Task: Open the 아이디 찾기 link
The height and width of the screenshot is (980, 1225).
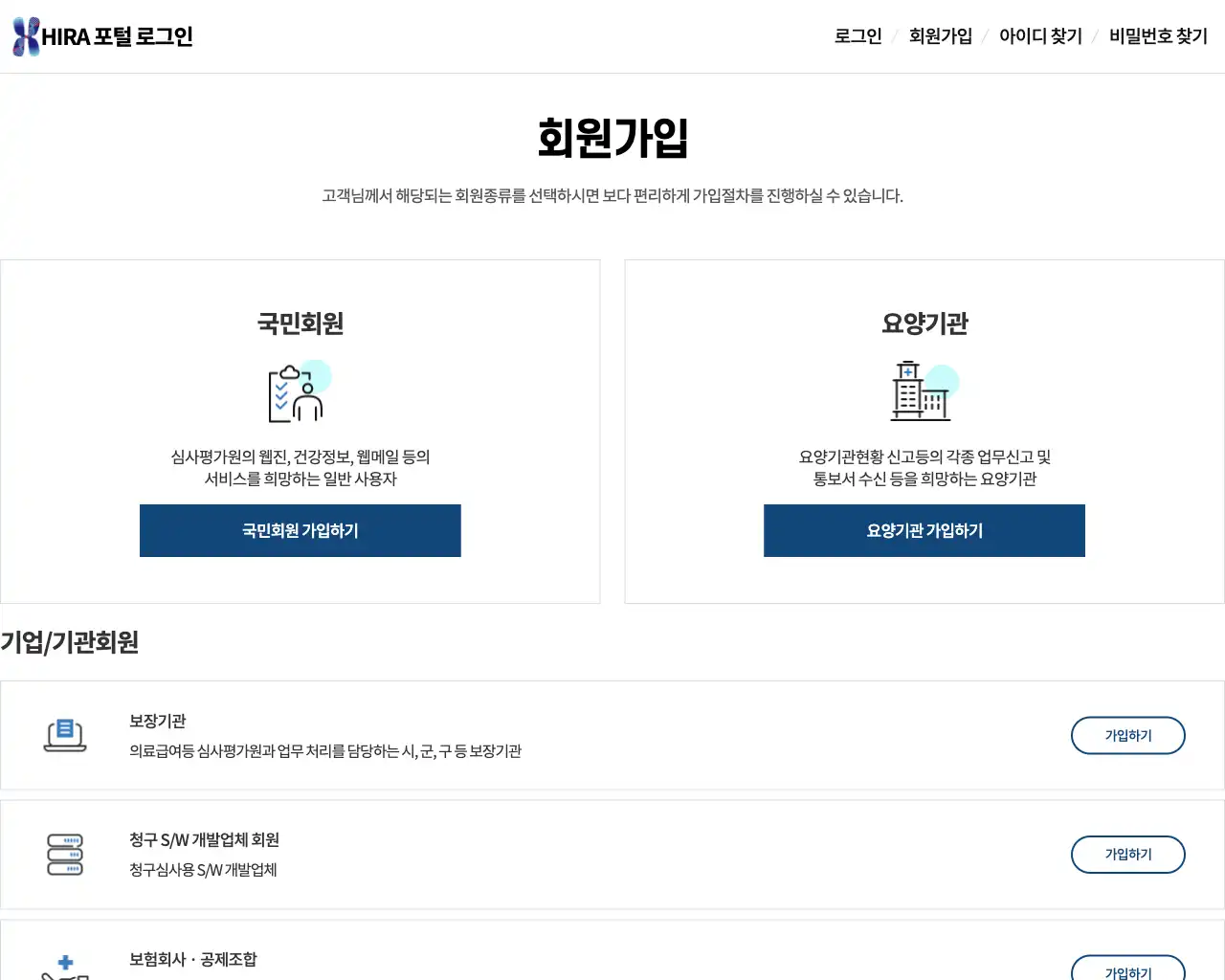Action: pyautogui.click(x=1040, y=36)
